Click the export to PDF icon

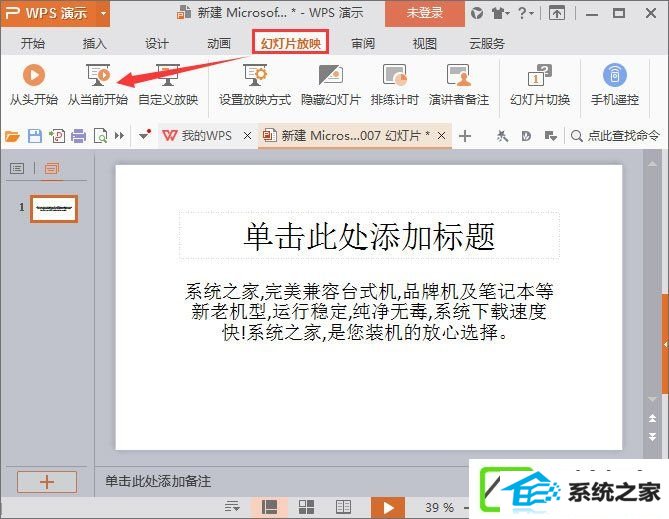[x=57, y=136]
